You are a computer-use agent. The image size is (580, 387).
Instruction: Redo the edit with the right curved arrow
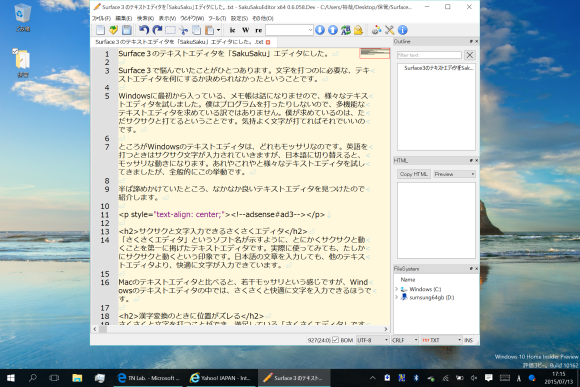[x=157, y=30]
